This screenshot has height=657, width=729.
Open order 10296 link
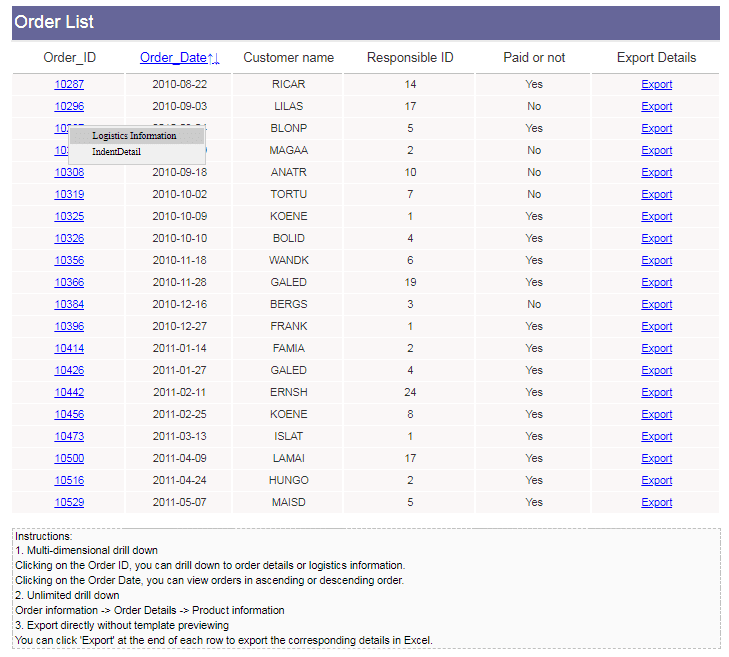[69, 106]
